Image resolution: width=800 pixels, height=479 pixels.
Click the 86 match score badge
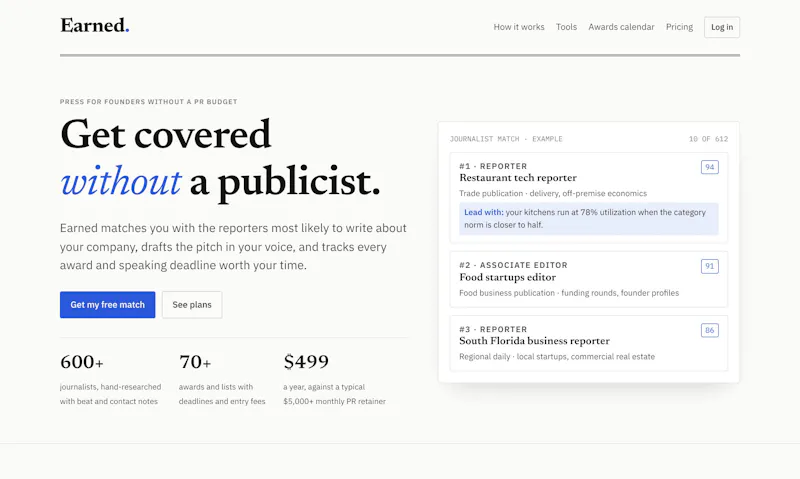(709, 330)
